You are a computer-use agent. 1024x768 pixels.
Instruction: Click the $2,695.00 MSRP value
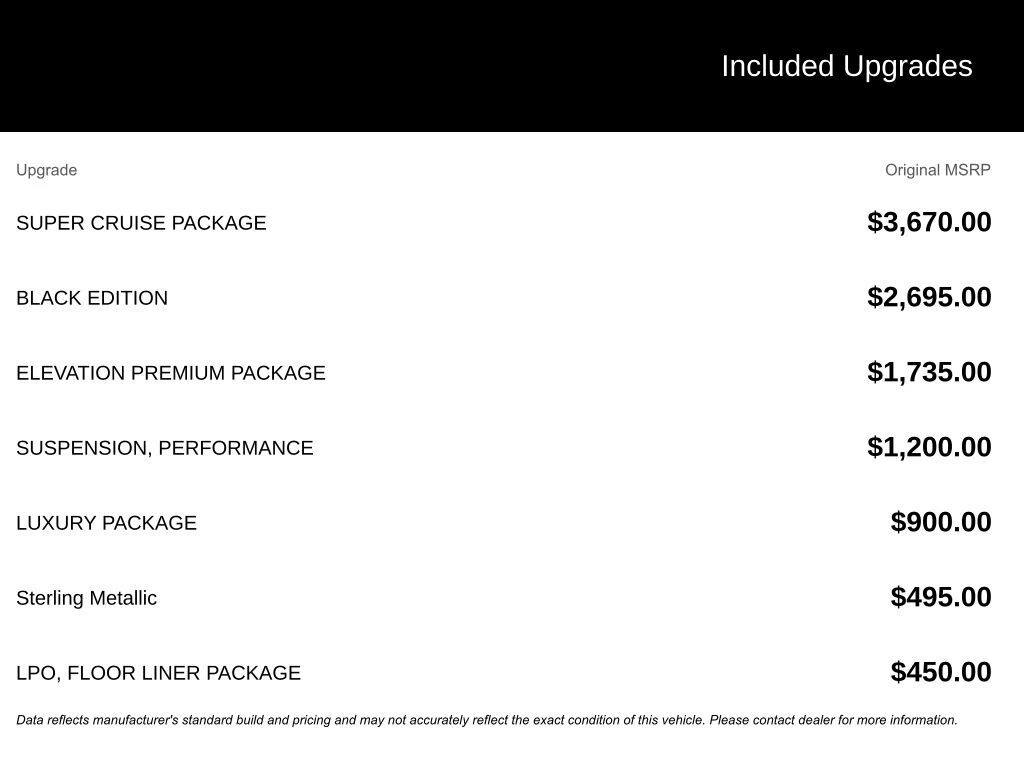(929, 297)
